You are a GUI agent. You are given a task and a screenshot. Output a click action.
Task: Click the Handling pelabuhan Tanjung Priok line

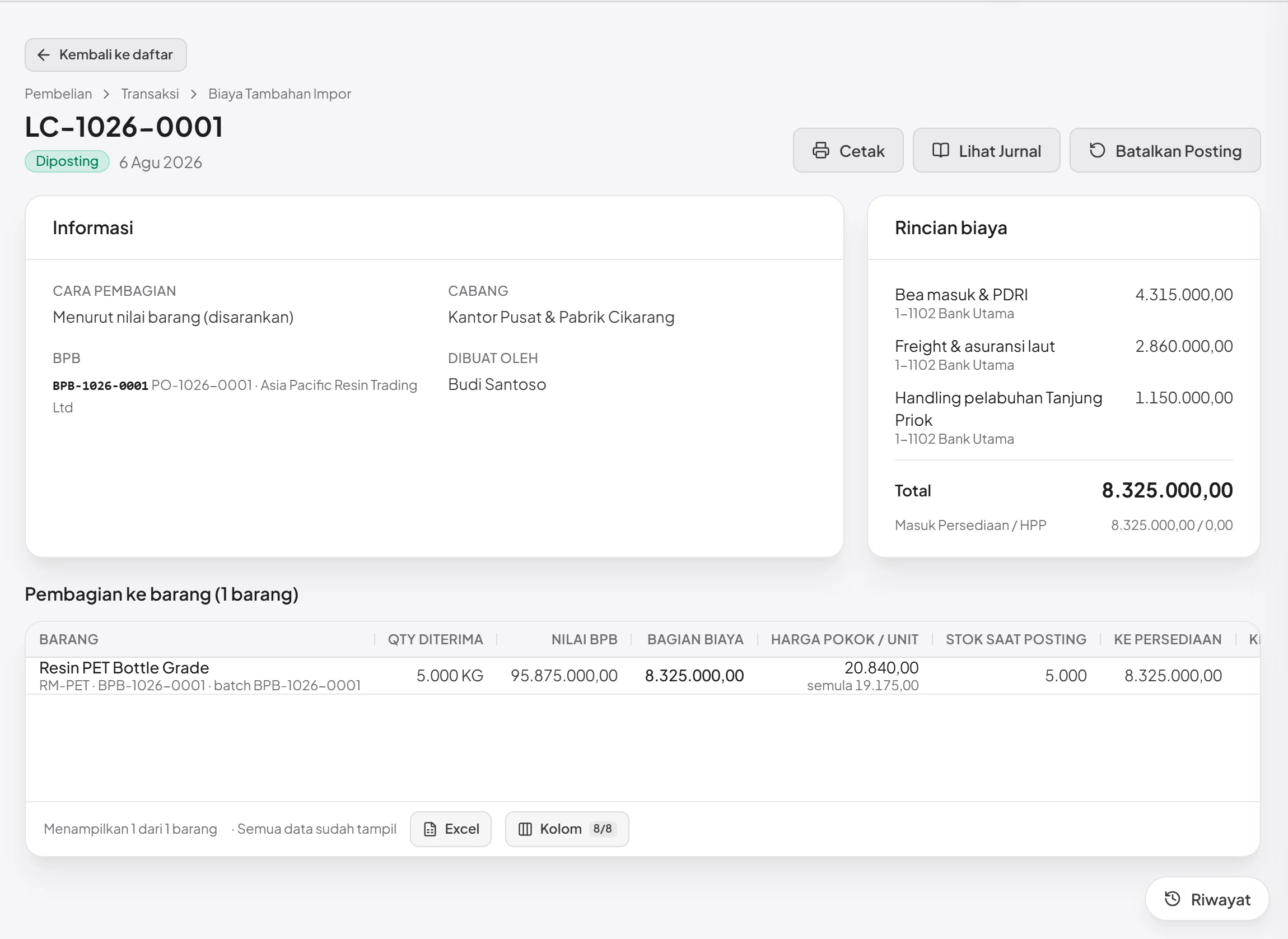[1063, 417]
